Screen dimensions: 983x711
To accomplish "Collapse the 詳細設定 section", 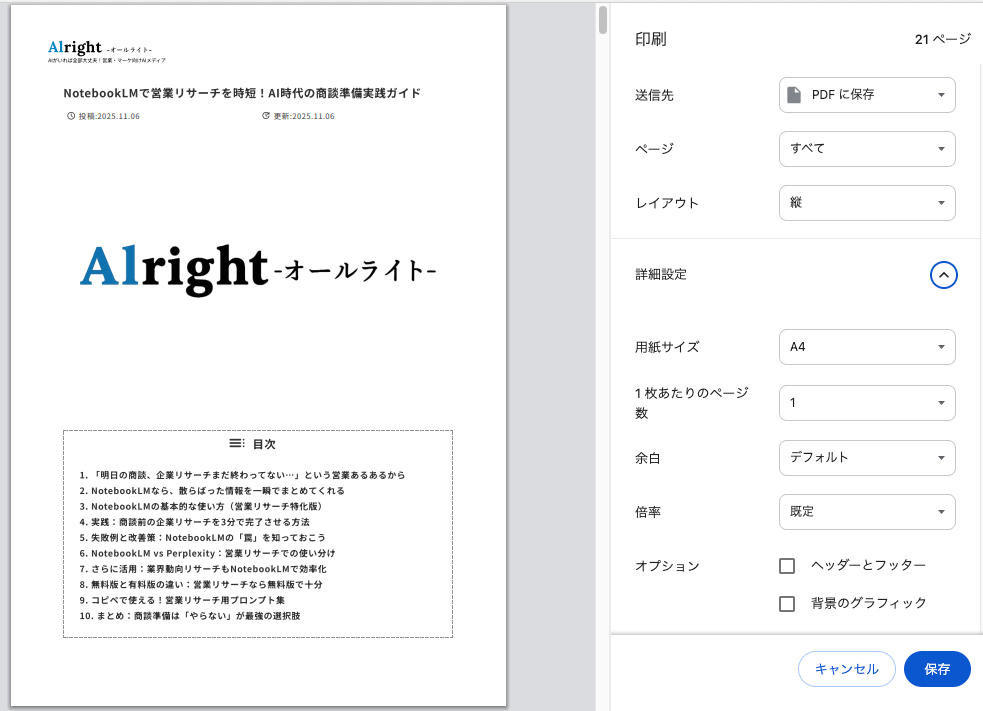I will pyautogui.click(x=943, y=275).
